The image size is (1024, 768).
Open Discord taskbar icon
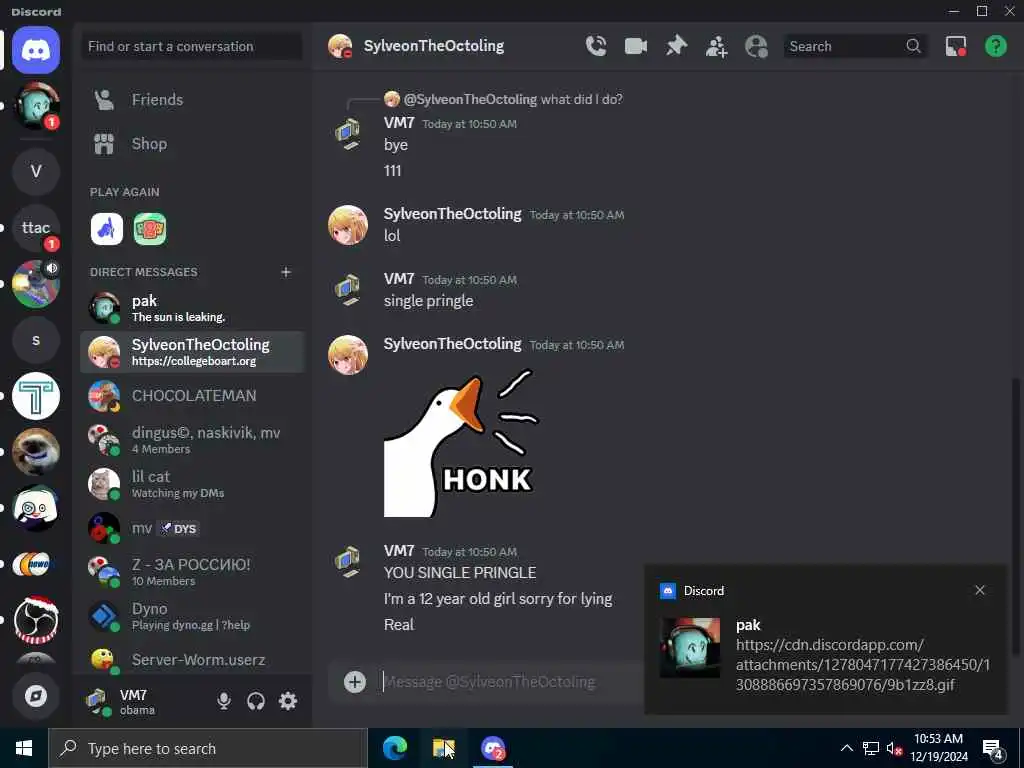(492, 748)
